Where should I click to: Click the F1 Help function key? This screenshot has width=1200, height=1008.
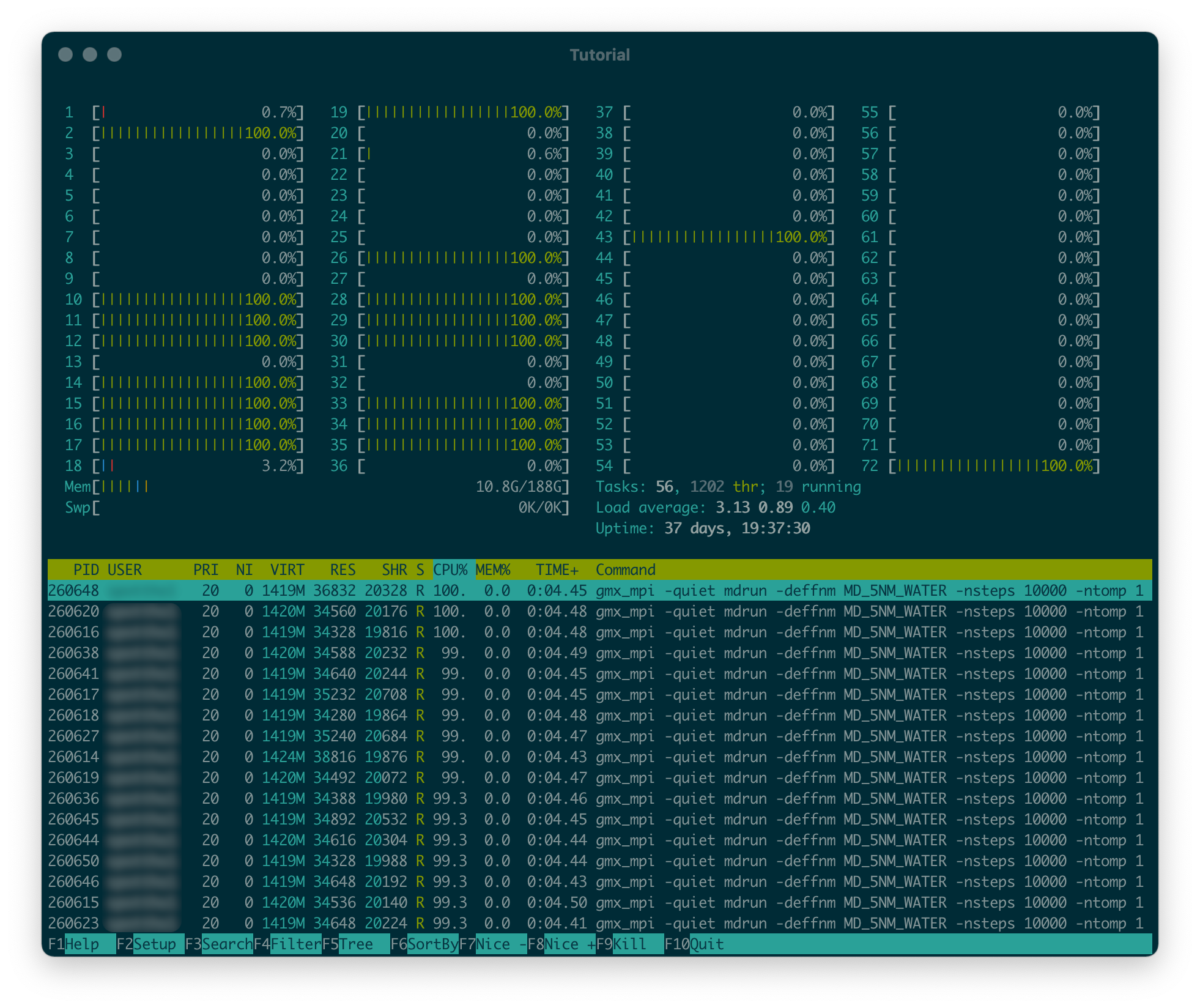[x=81, y=944]
